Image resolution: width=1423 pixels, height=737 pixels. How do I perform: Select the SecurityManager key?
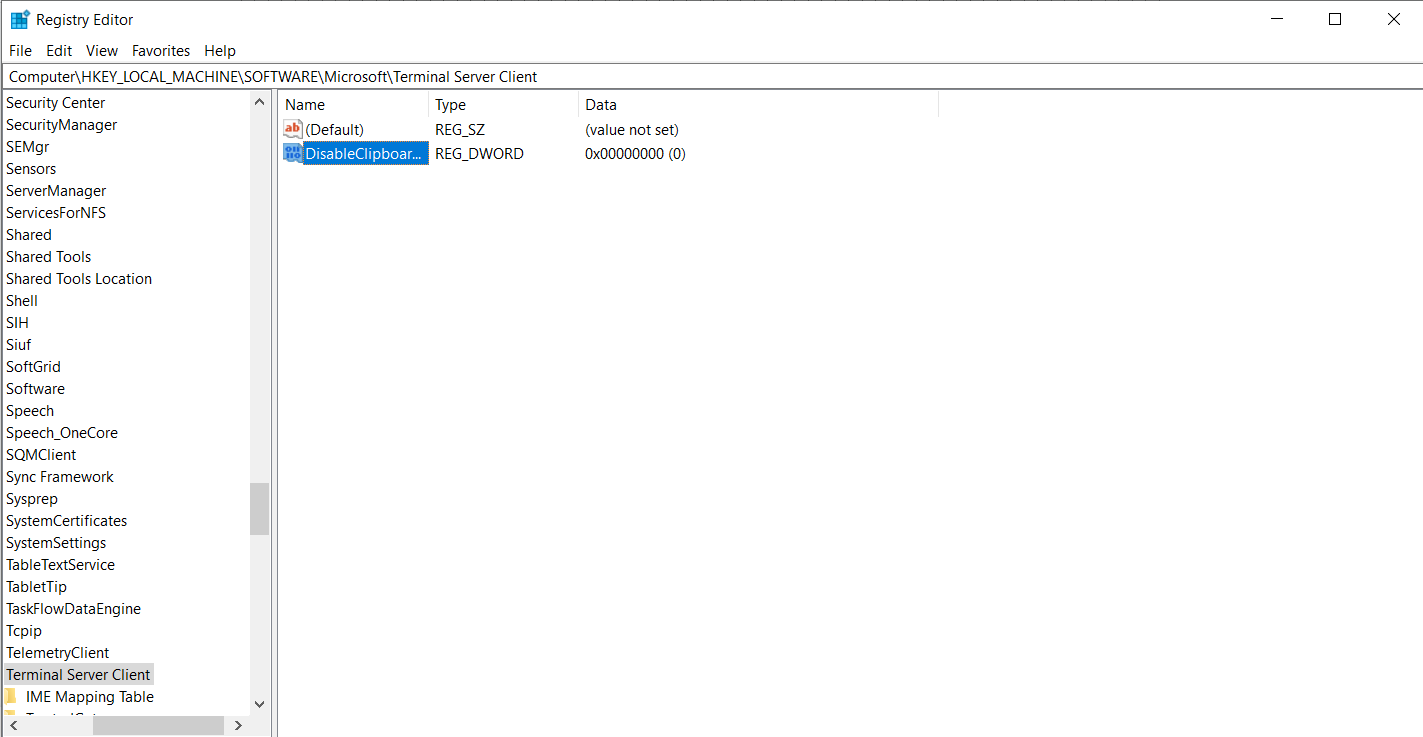coord(61,125)
